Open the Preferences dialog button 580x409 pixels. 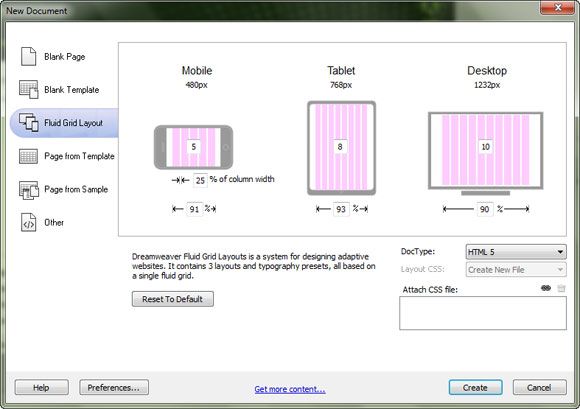[x=114, y=388]
